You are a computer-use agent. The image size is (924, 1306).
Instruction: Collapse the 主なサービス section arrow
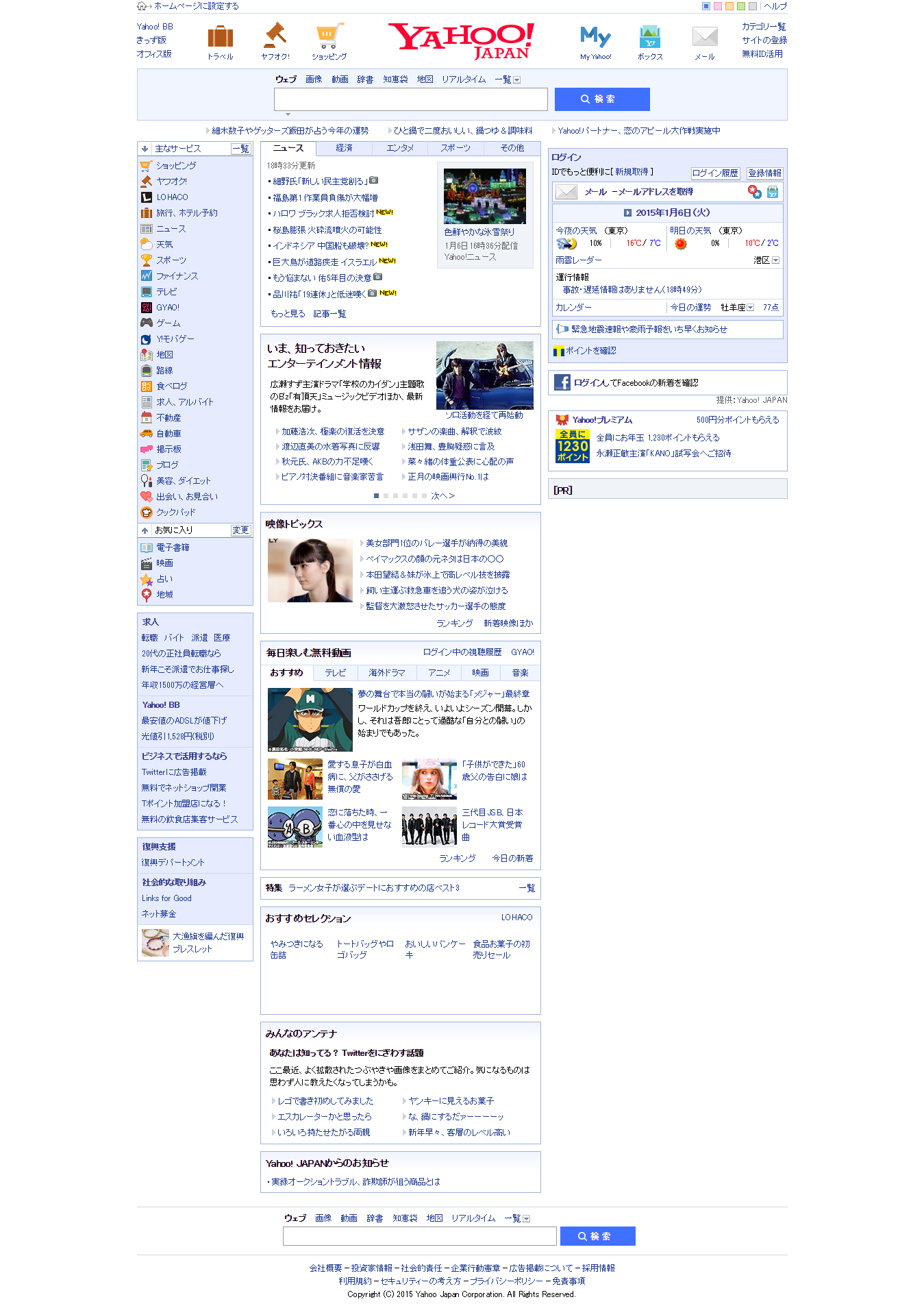click(x=145, y=149)
